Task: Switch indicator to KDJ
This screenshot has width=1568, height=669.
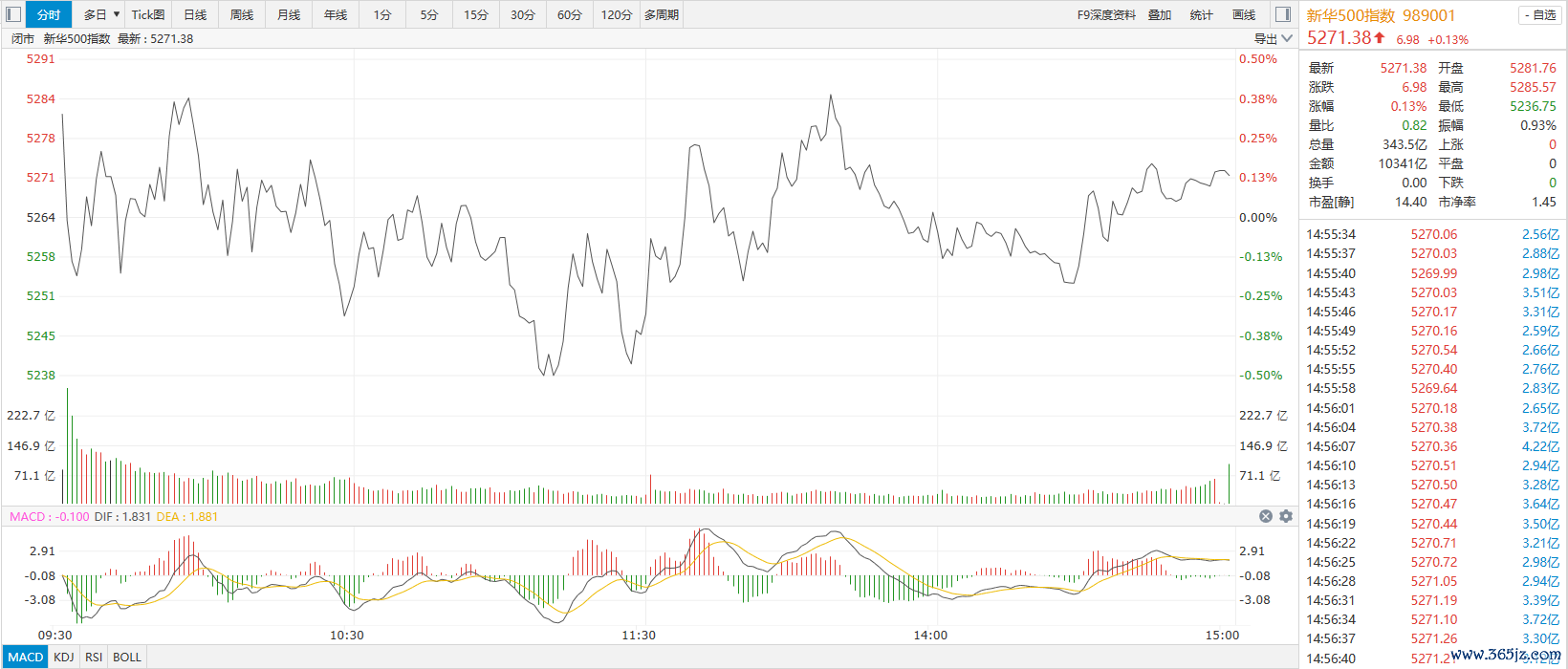Action: point(64,657)
